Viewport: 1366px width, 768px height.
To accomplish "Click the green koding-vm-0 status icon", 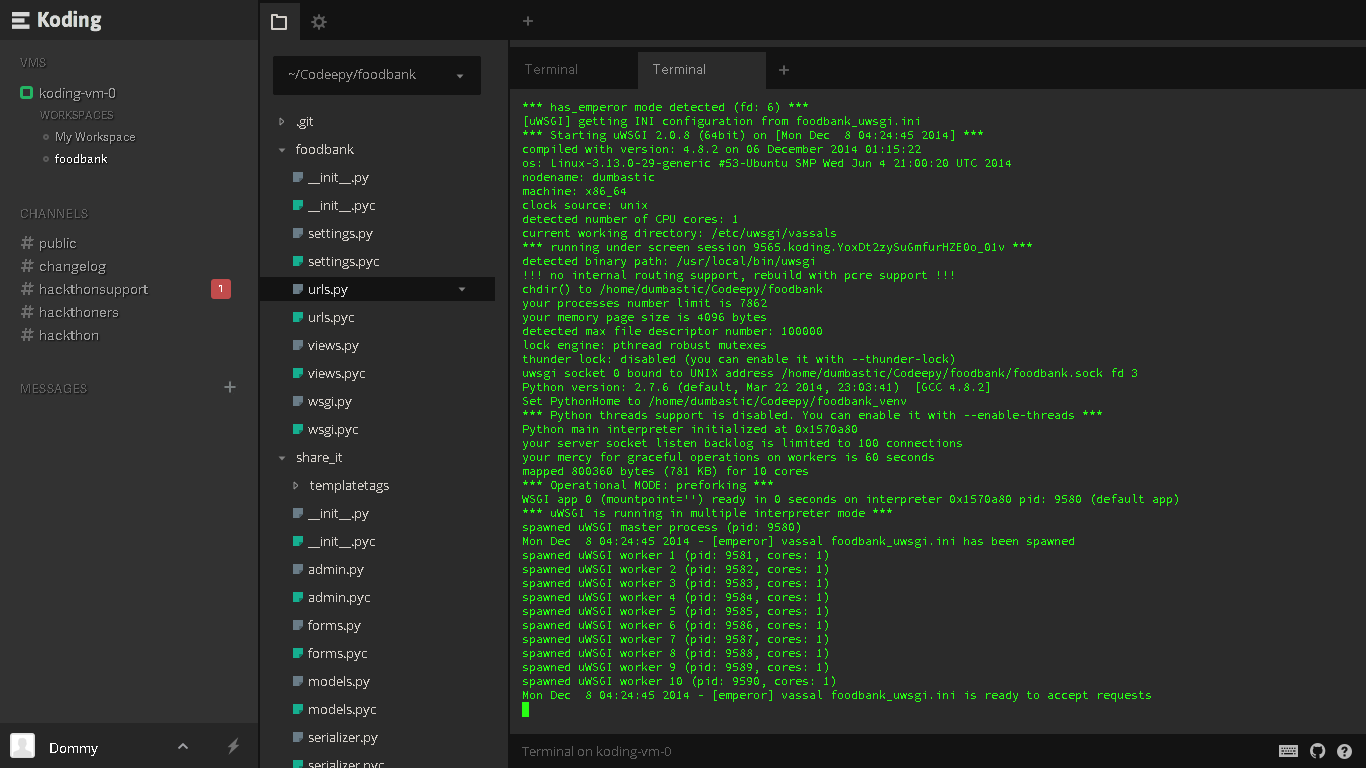I will (x=27, y=93).
